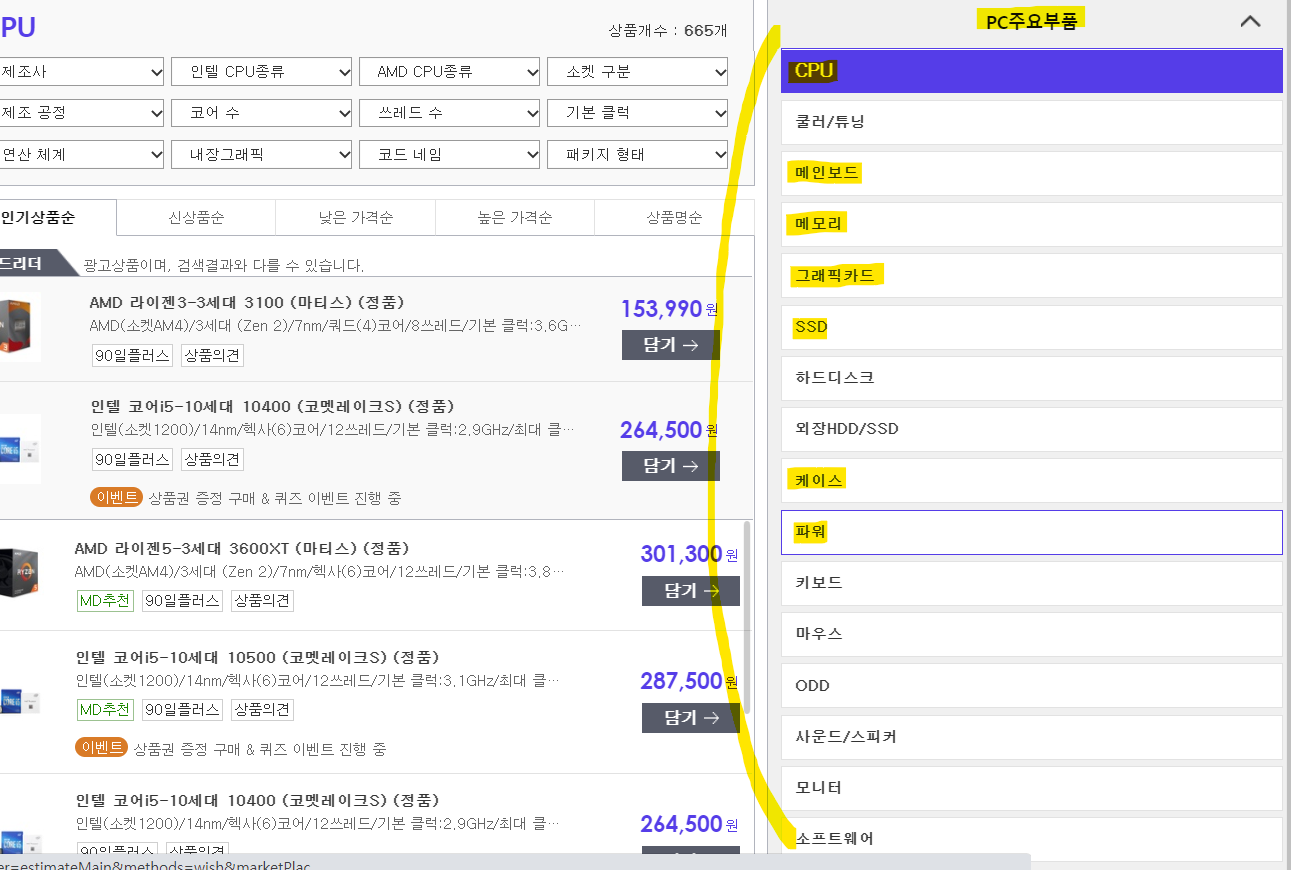The height and width of the screenshot is (870, 1291).
Task: Expand the AMD CPU종류 dropdown
Action: tap(450, 72)
